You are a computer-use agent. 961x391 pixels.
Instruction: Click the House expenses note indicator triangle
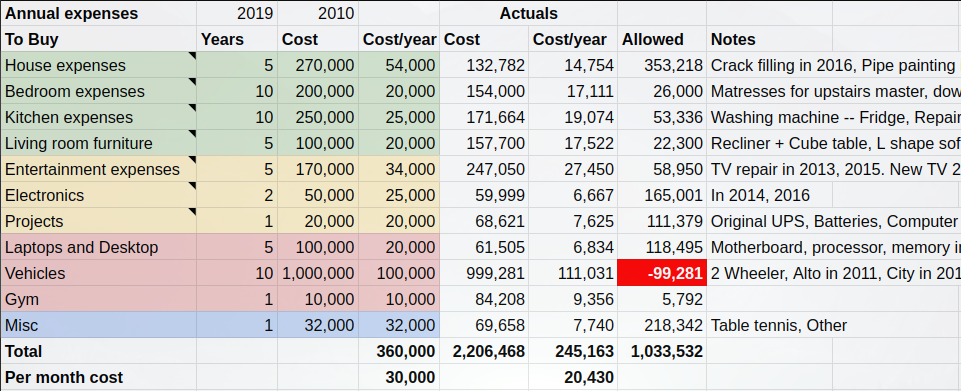point(192,56)
